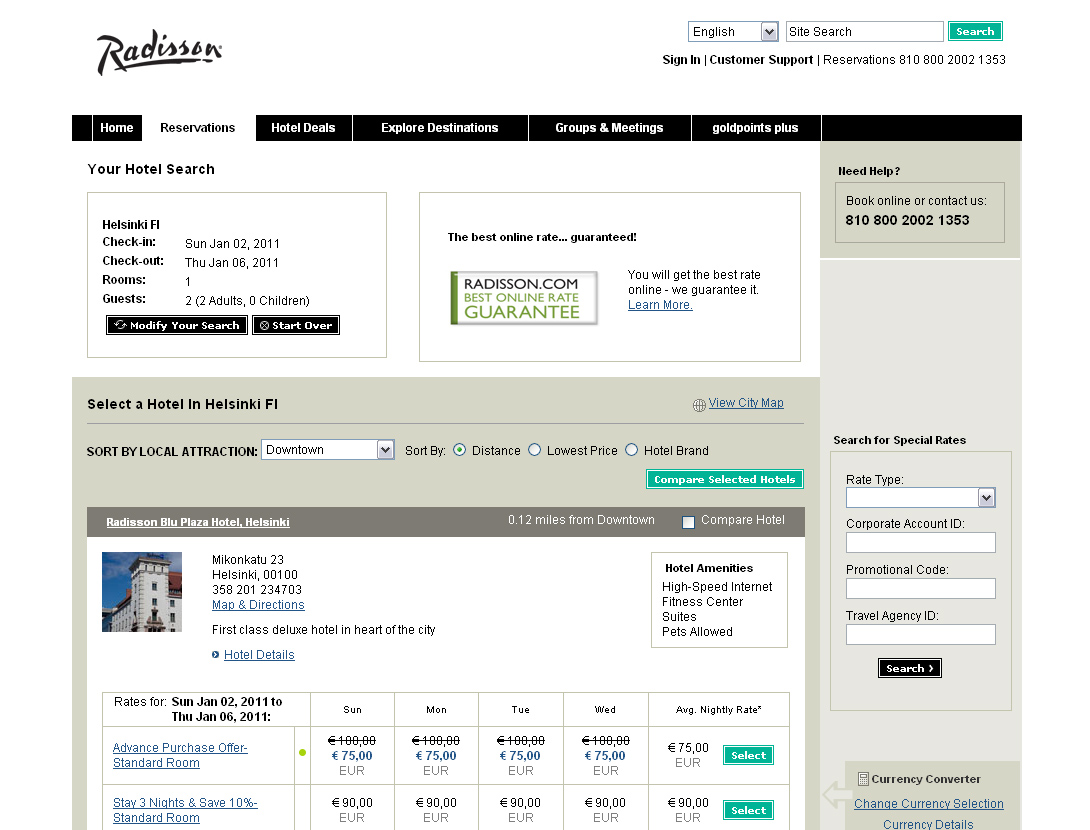Click the green Search button at top
Viewport: 1090px width, 830px height.
tap(975, 31)
